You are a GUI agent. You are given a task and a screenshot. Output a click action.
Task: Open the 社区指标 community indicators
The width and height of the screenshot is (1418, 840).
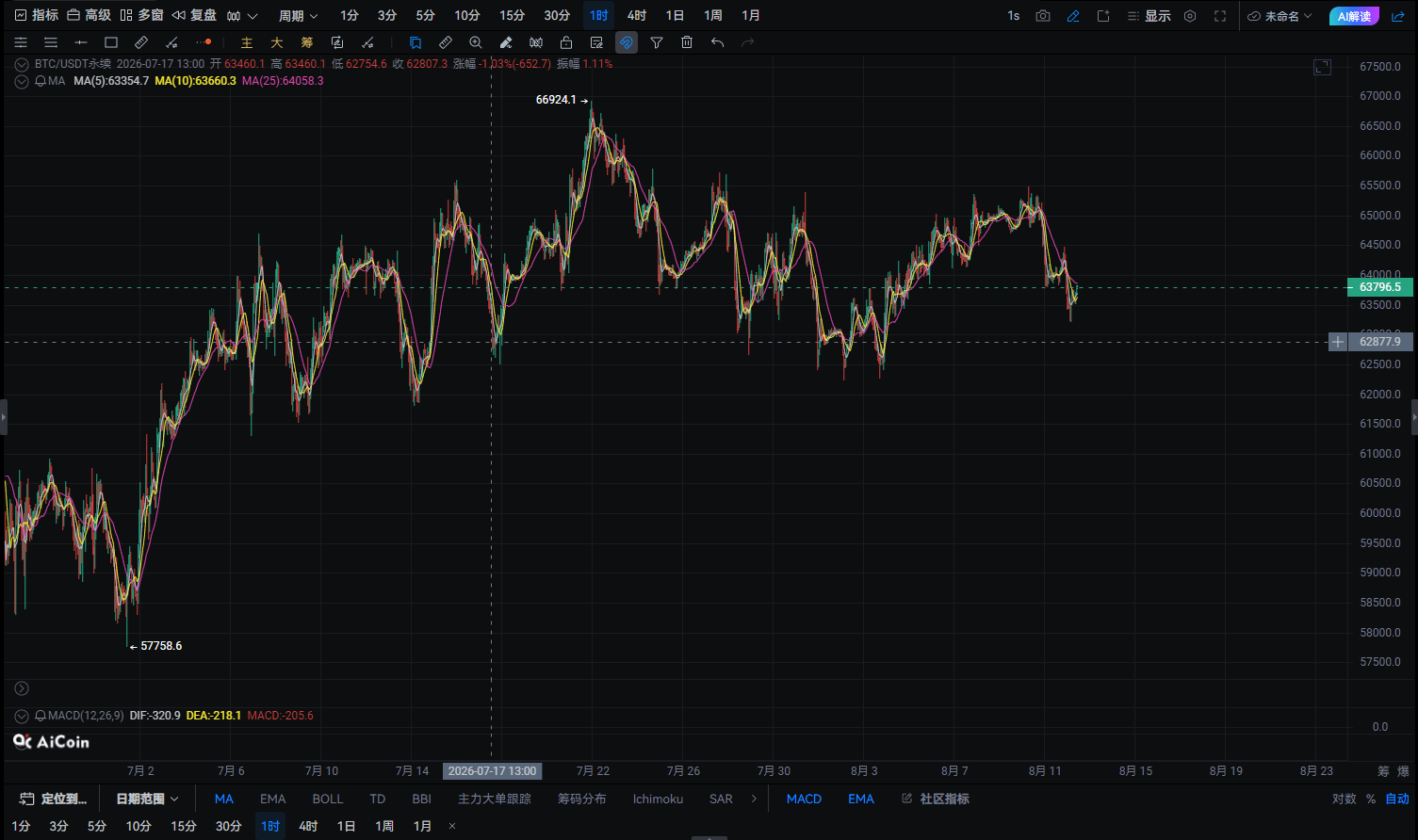pos(936,799)
